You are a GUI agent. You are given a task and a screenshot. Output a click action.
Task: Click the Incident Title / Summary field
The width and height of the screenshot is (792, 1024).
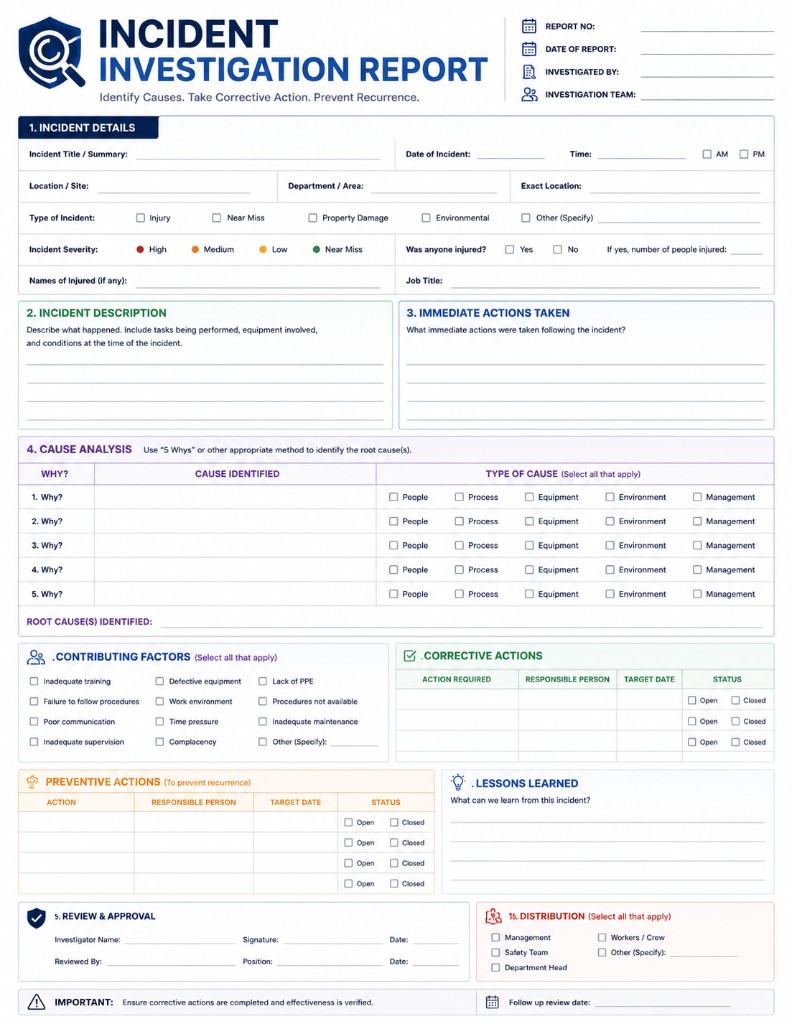258,155
